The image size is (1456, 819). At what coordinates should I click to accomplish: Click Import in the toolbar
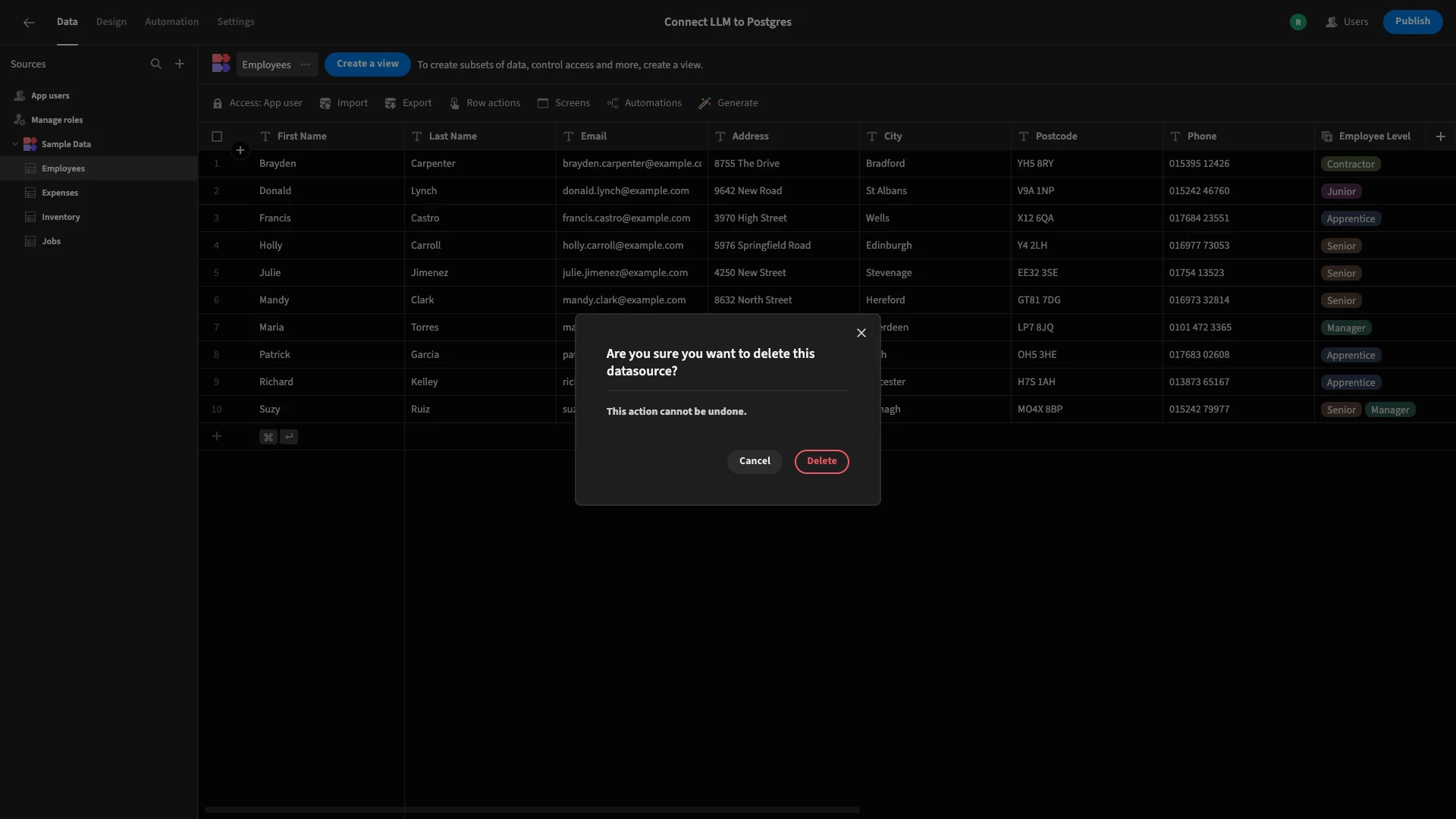(x=344, y=103)
